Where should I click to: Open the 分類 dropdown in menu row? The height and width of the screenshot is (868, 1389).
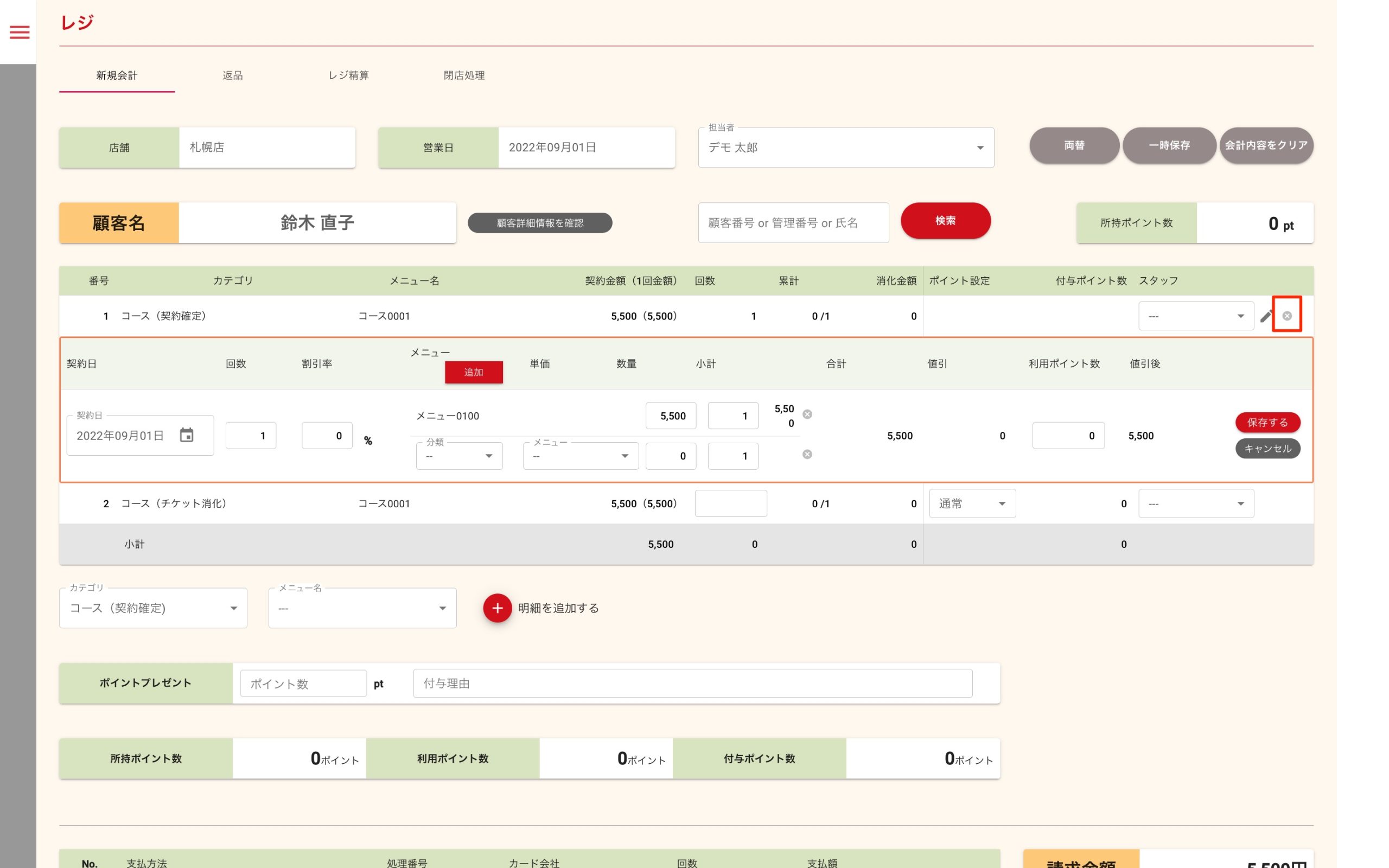click(x=459, y=456)
